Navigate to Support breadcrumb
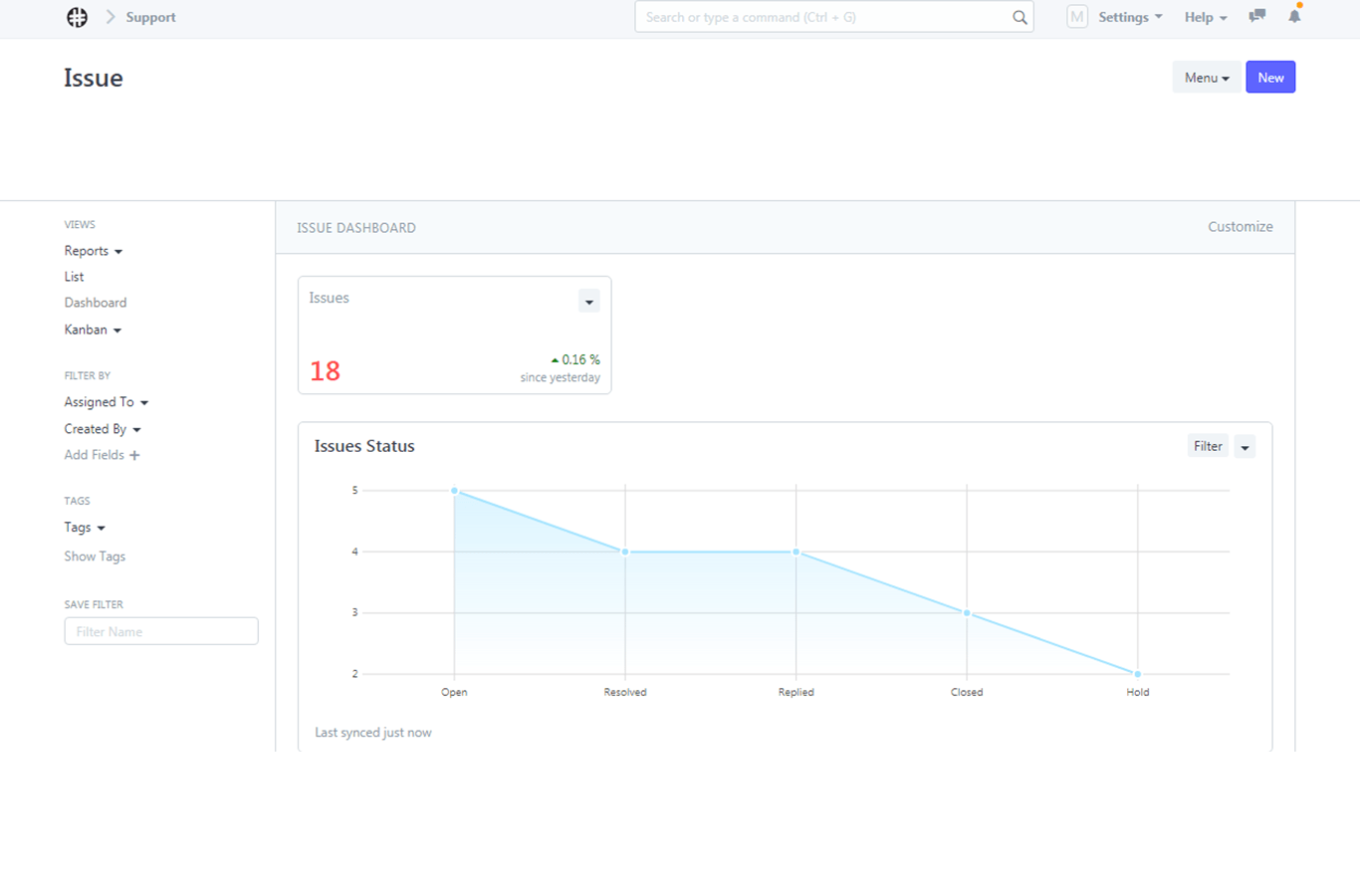Viewport: 1360px width, 896px height. tap(150, 17)
